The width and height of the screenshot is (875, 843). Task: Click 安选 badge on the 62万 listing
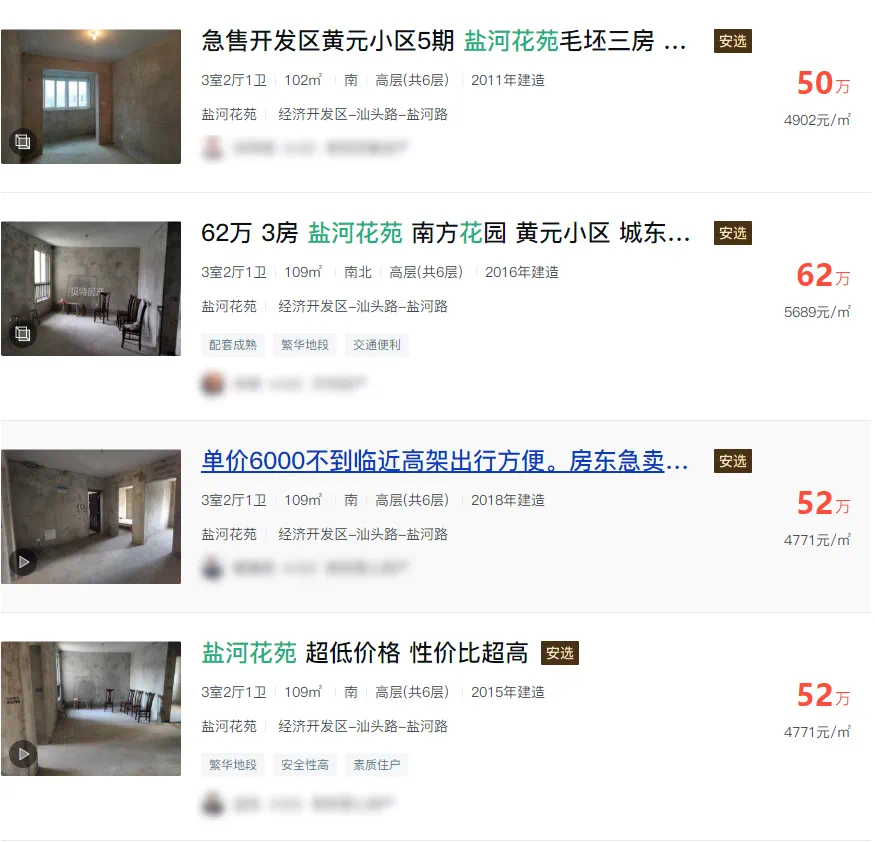733,233
